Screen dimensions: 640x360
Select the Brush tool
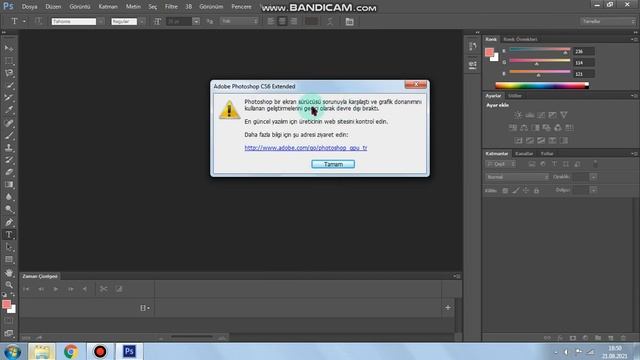point(9,135)
